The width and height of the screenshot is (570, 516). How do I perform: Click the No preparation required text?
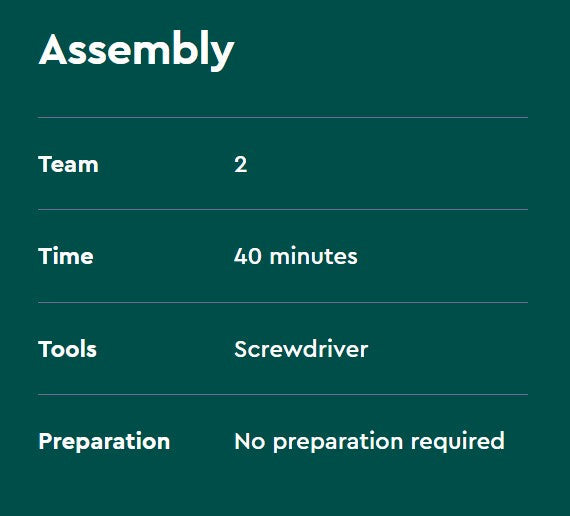coord(370,442)
